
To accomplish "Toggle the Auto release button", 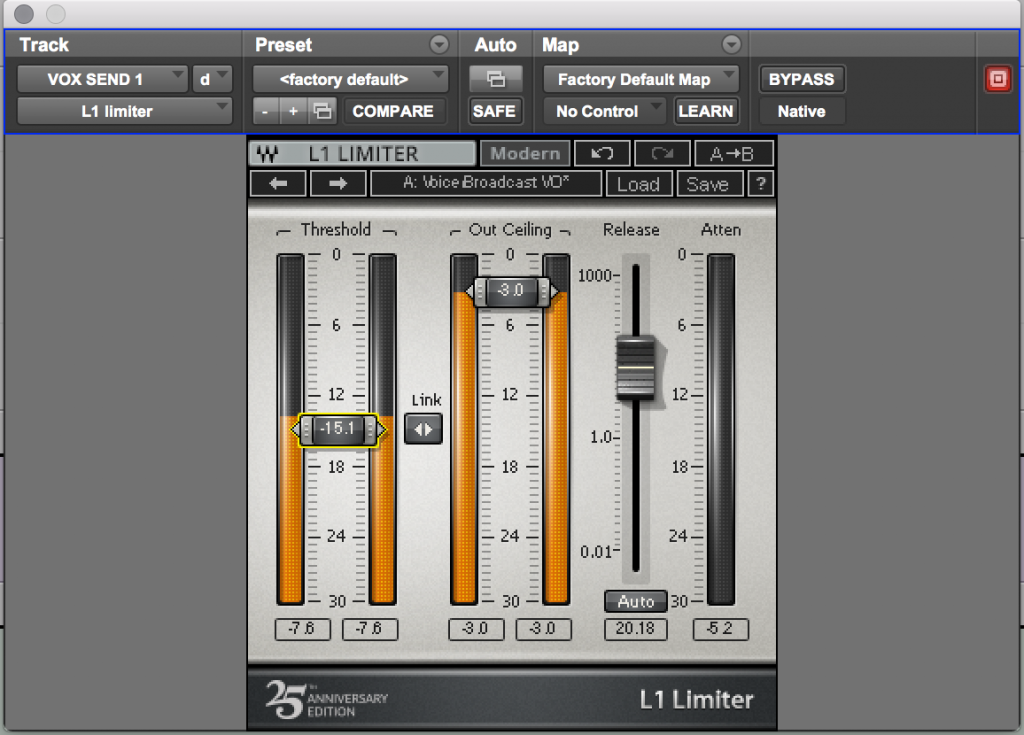I will click(x=635, y=601).
